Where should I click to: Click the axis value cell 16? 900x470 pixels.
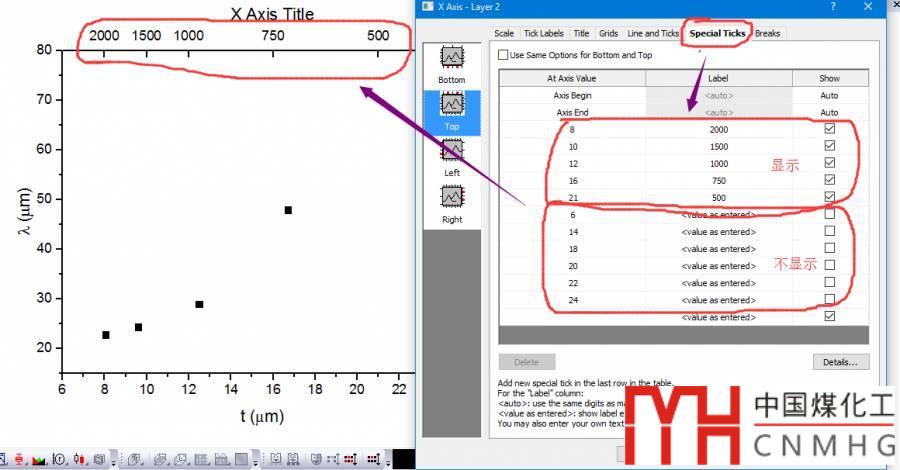572,181
